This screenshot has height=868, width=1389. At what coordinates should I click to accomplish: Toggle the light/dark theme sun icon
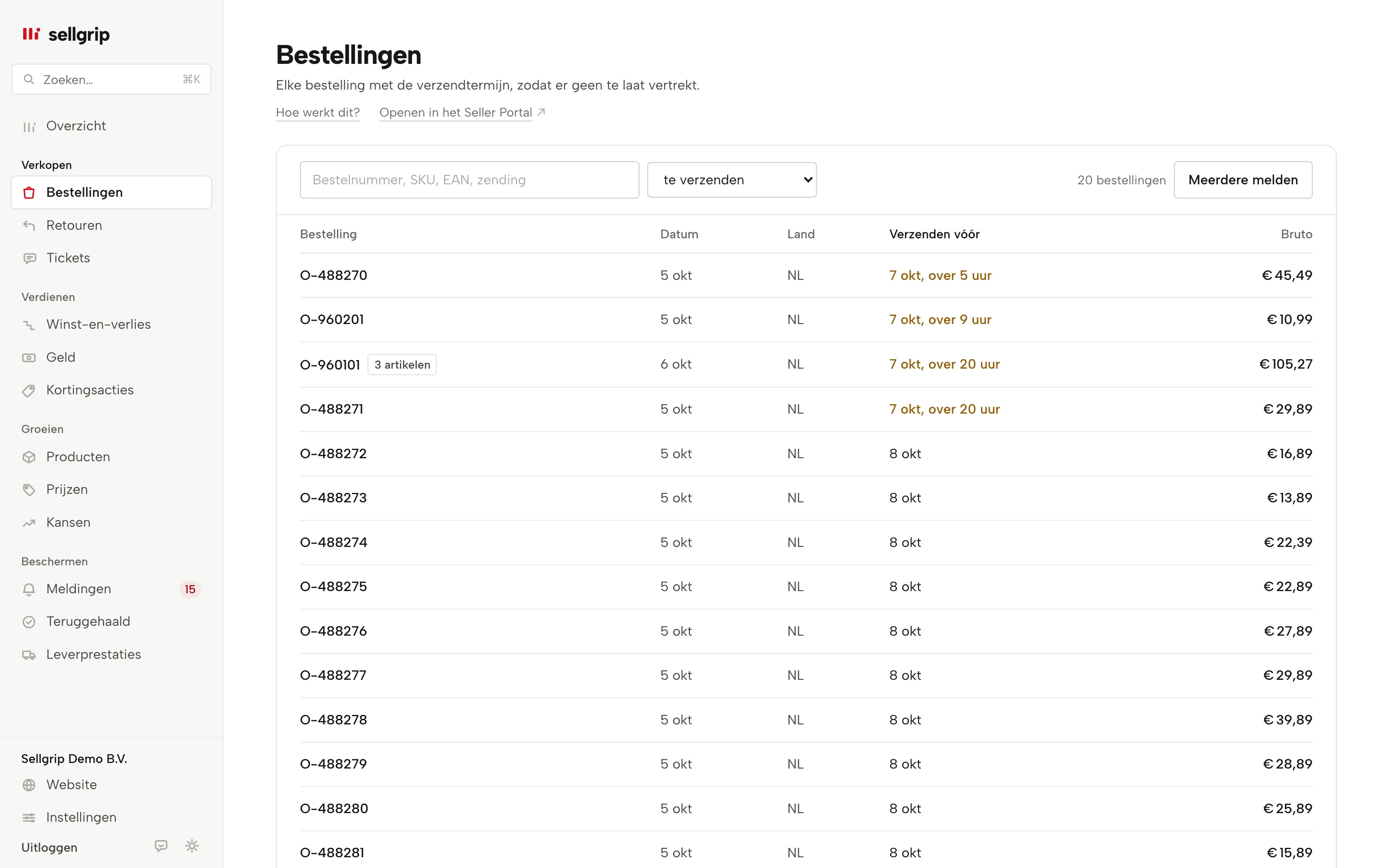tap(192, 846)
